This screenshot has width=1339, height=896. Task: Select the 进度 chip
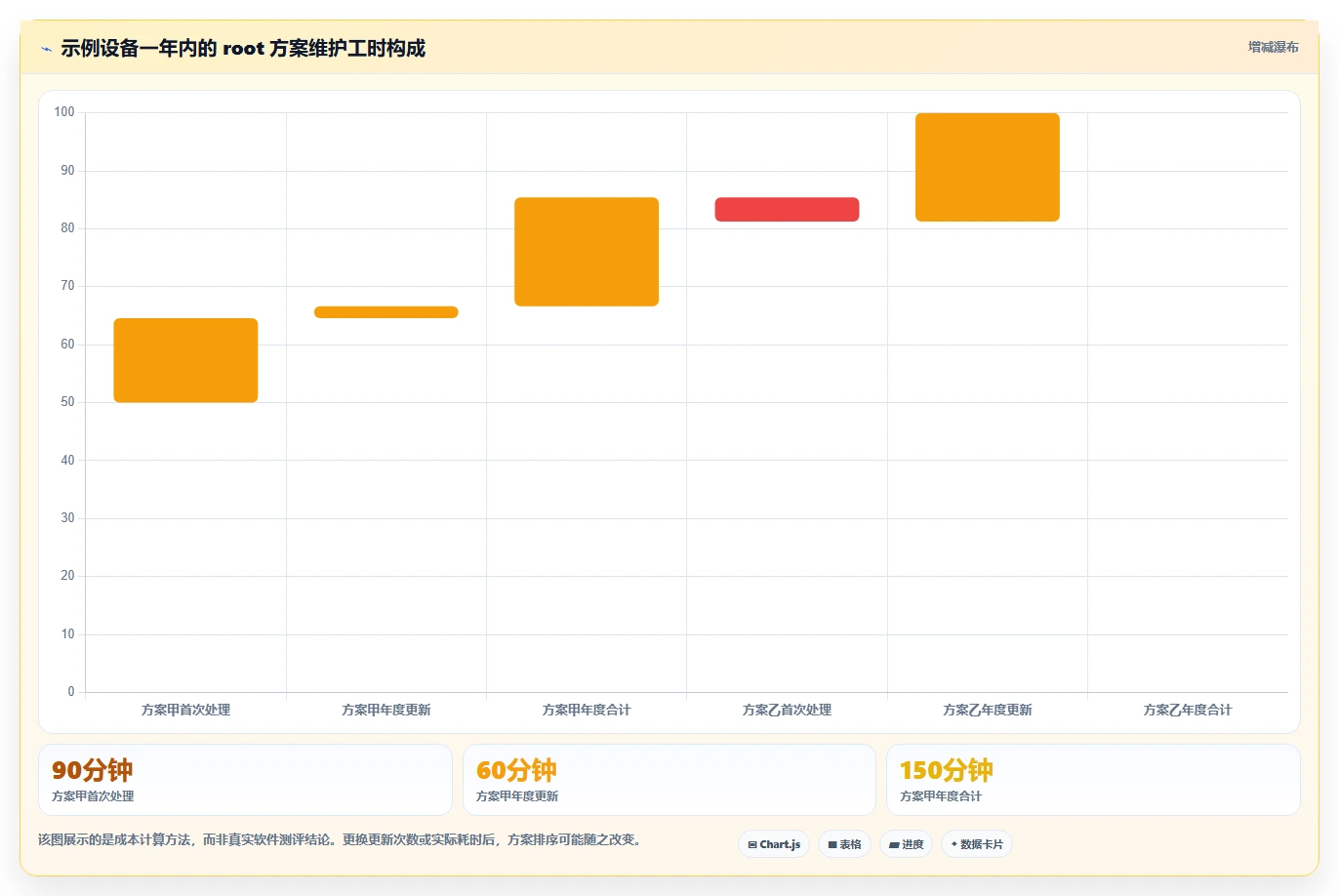906,844
